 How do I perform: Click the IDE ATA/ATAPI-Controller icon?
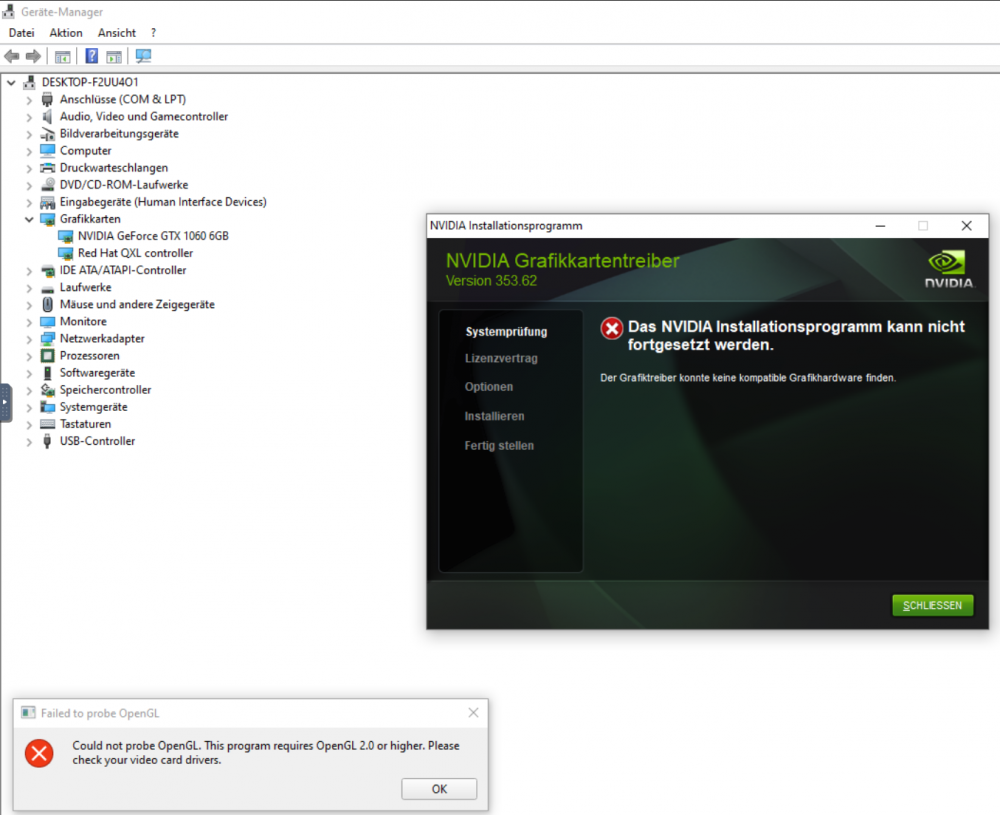click(x=47, y=270)
